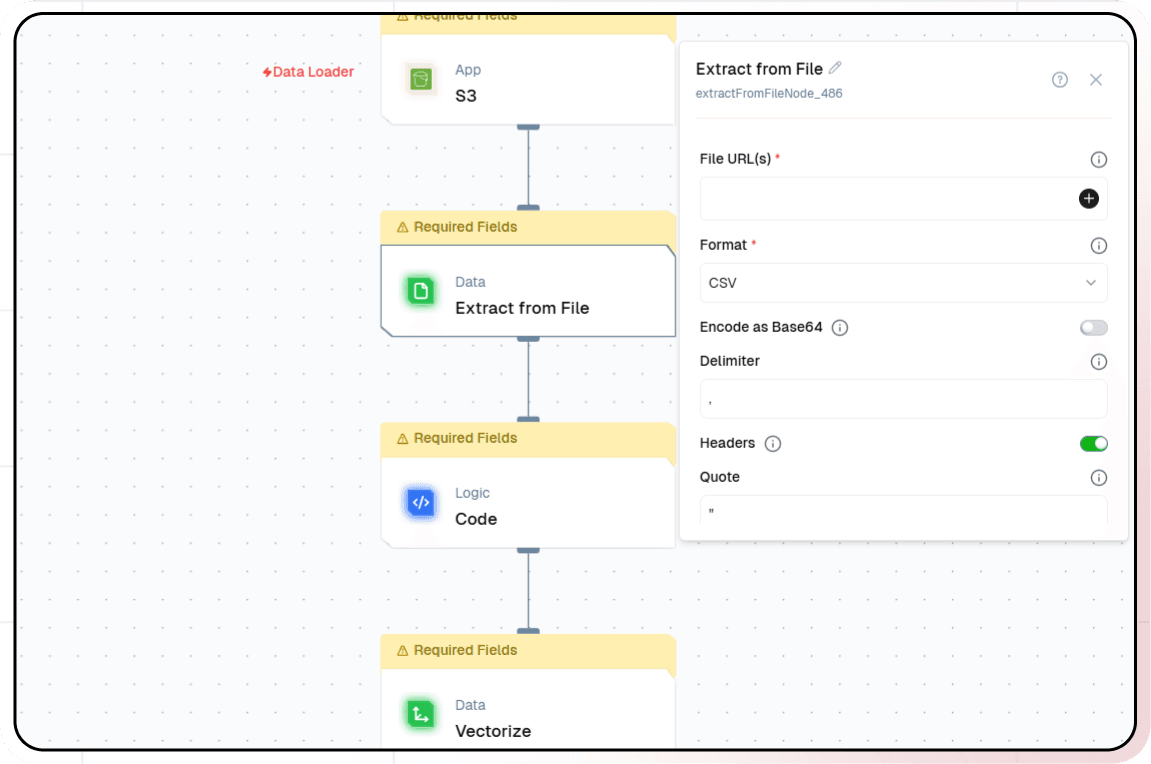
Task: Click the green Vectorize node icon
Action: 420,714
